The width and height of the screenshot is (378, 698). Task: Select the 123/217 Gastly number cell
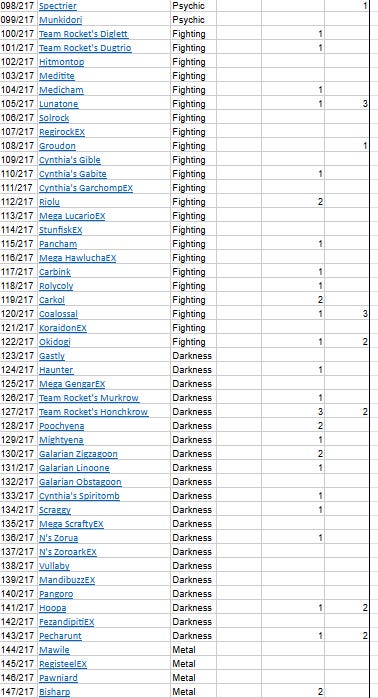coord(18,356)
